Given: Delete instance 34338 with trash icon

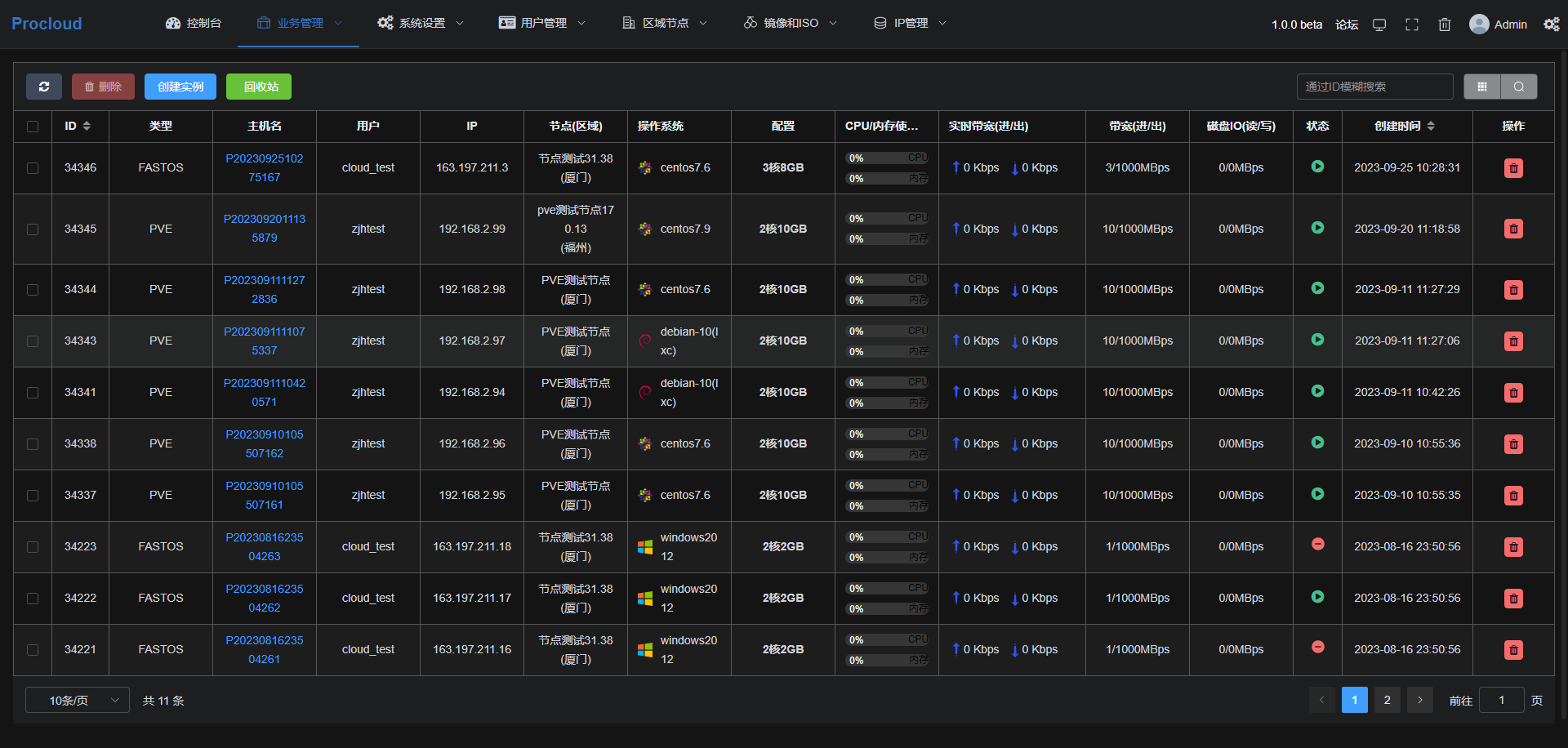Looking at the screenshot, I should point(1513,444).
